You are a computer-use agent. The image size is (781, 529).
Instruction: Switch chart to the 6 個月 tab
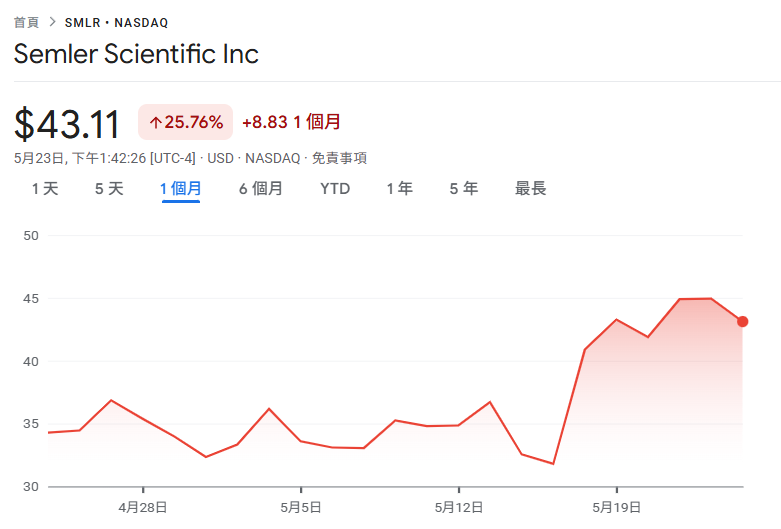pos(260,188)
